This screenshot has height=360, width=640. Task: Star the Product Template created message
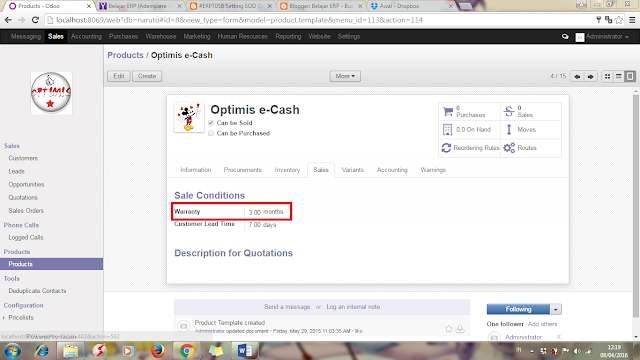click(449, 329)
